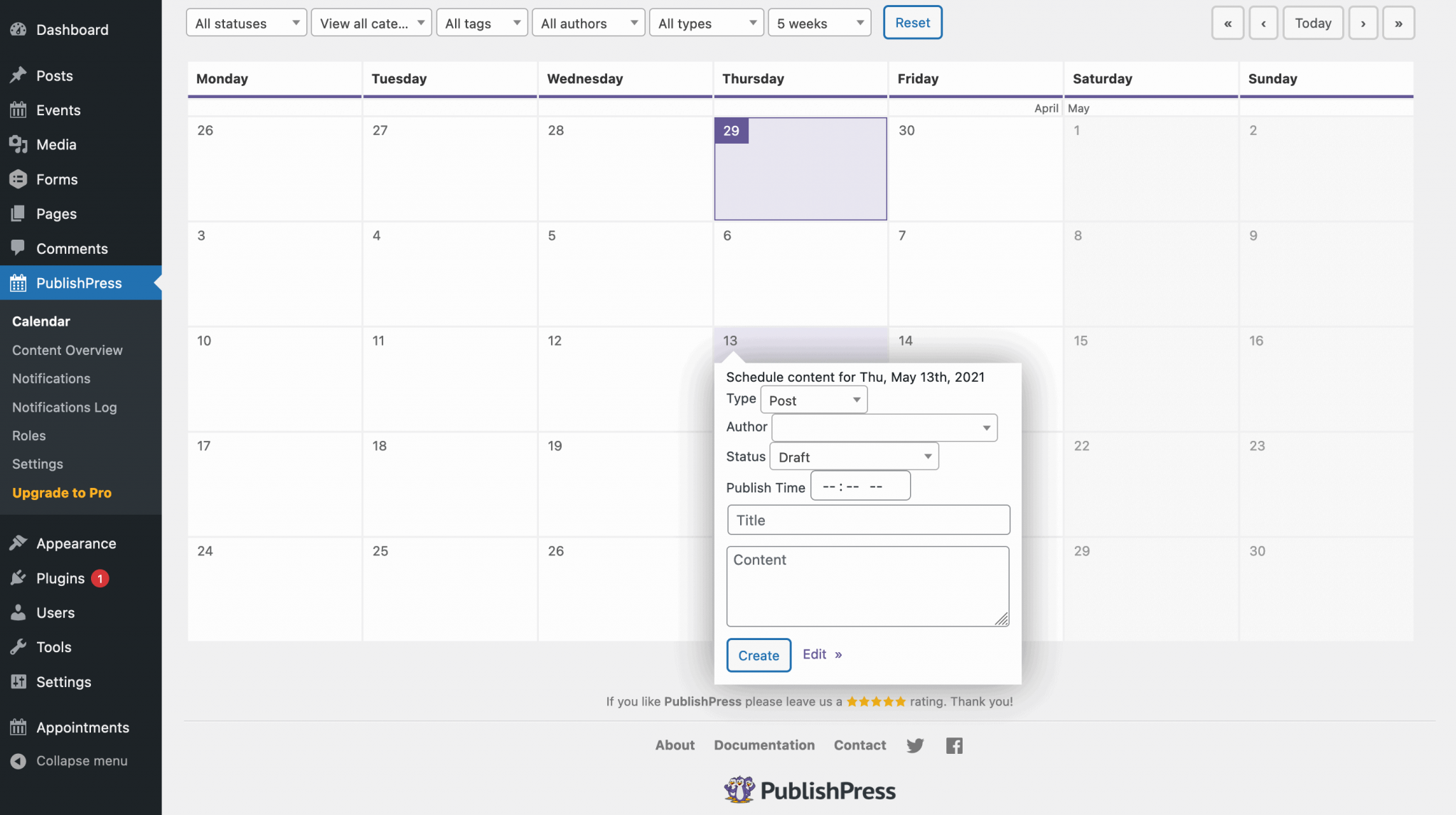Switch to Content Overview

[x=67, y=350]
